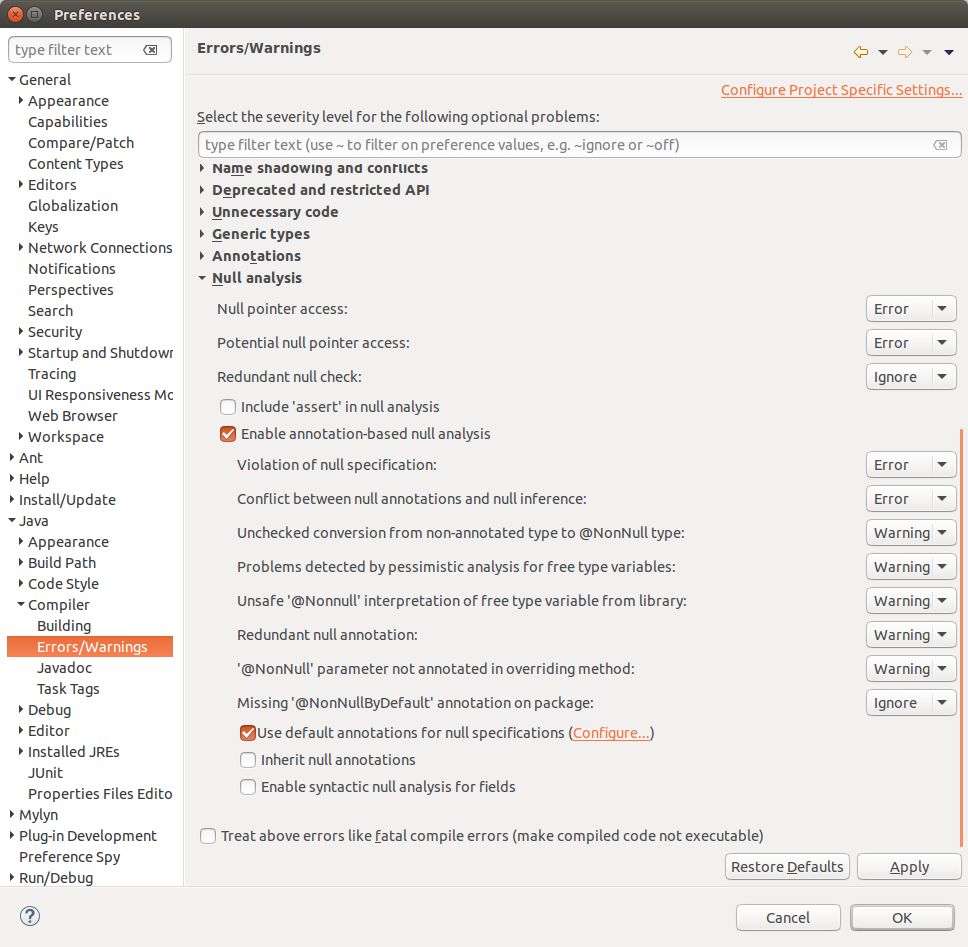The height and width of the screenshot is (947, 968).
Task: Check Treat above errors like fatal compile errors
Action: (x=208, y=836)
